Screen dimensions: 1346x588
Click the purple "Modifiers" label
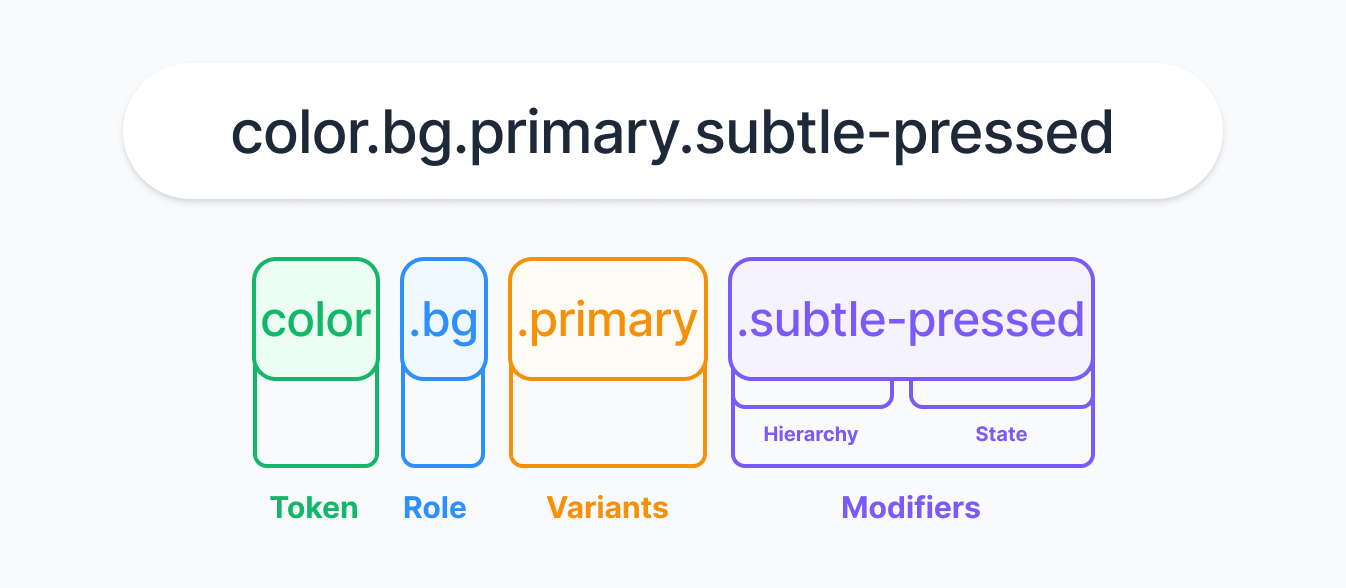click(911, 508)
